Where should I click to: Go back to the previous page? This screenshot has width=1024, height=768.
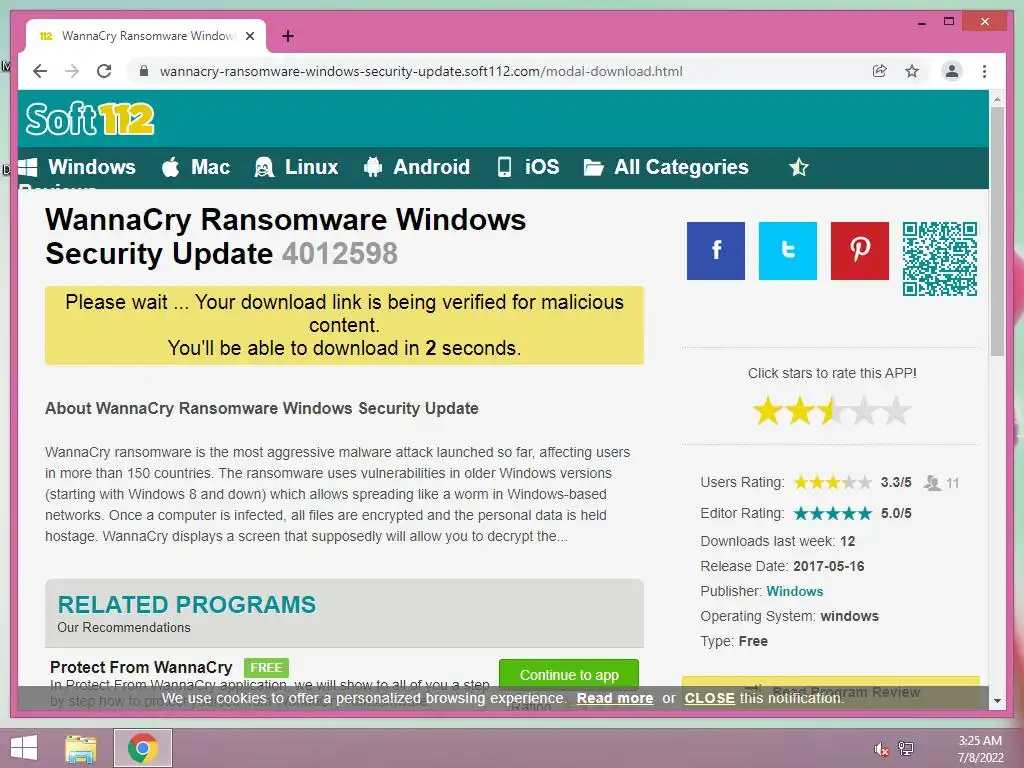(x=40, y=71)
